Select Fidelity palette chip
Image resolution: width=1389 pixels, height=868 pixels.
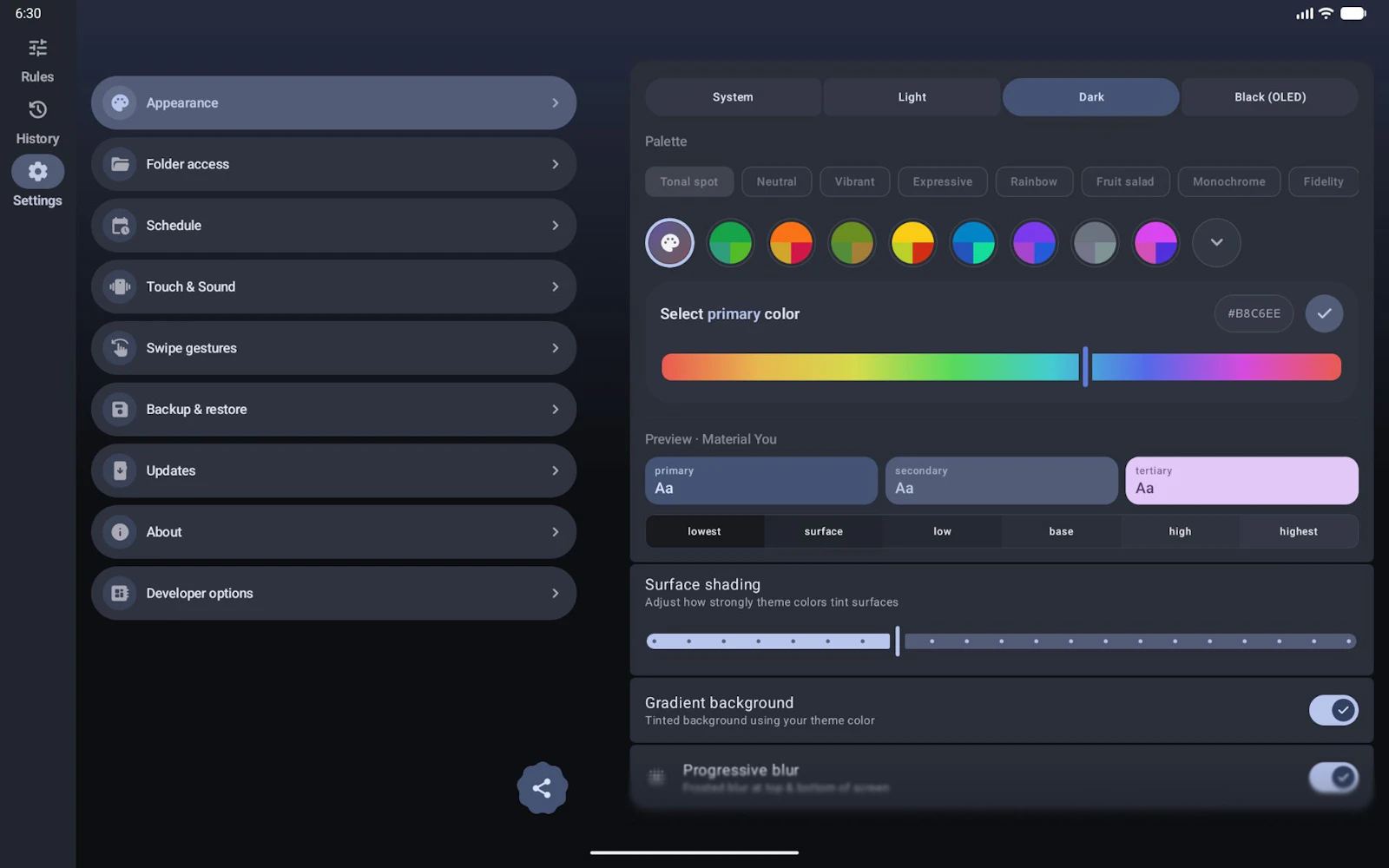(1323, 181)
